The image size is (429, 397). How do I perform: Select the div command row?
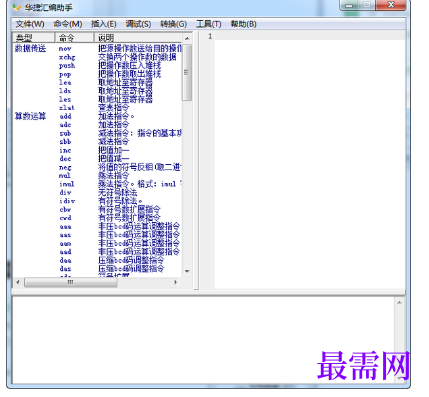97,192
